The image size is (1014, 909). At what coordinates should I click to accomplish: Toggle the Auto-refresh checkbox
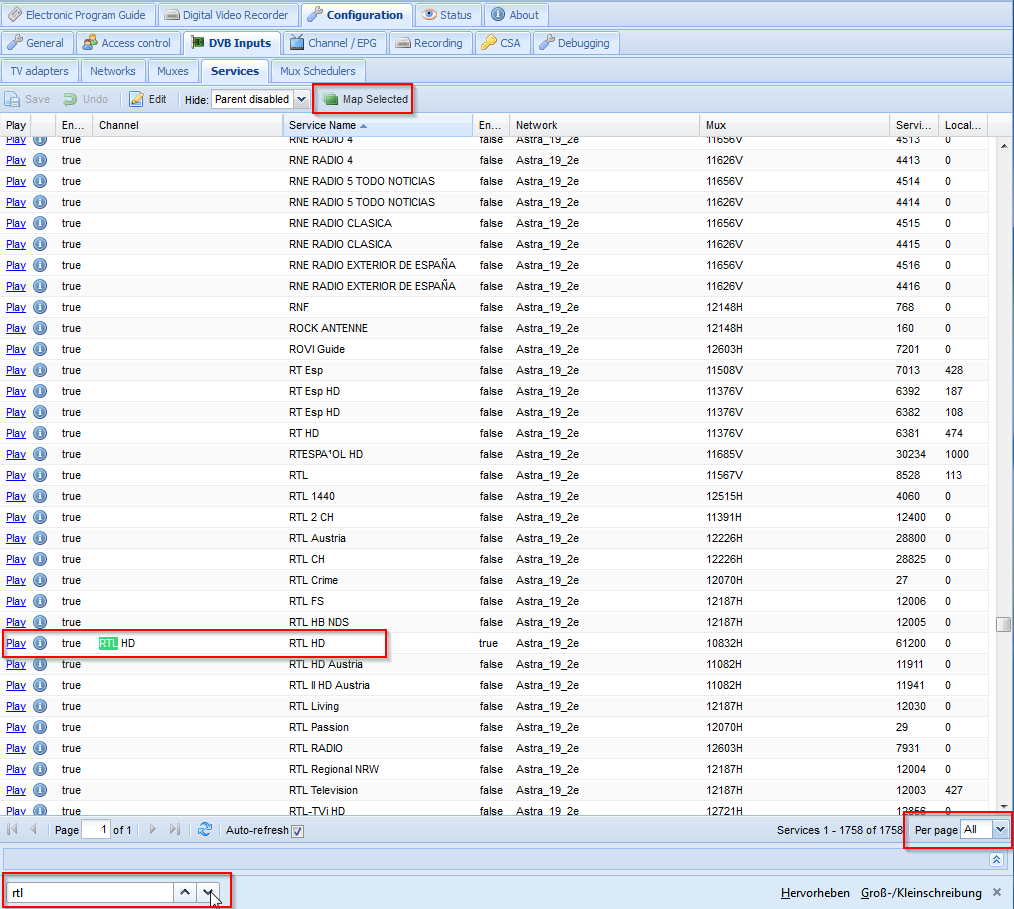click(297, 831)
